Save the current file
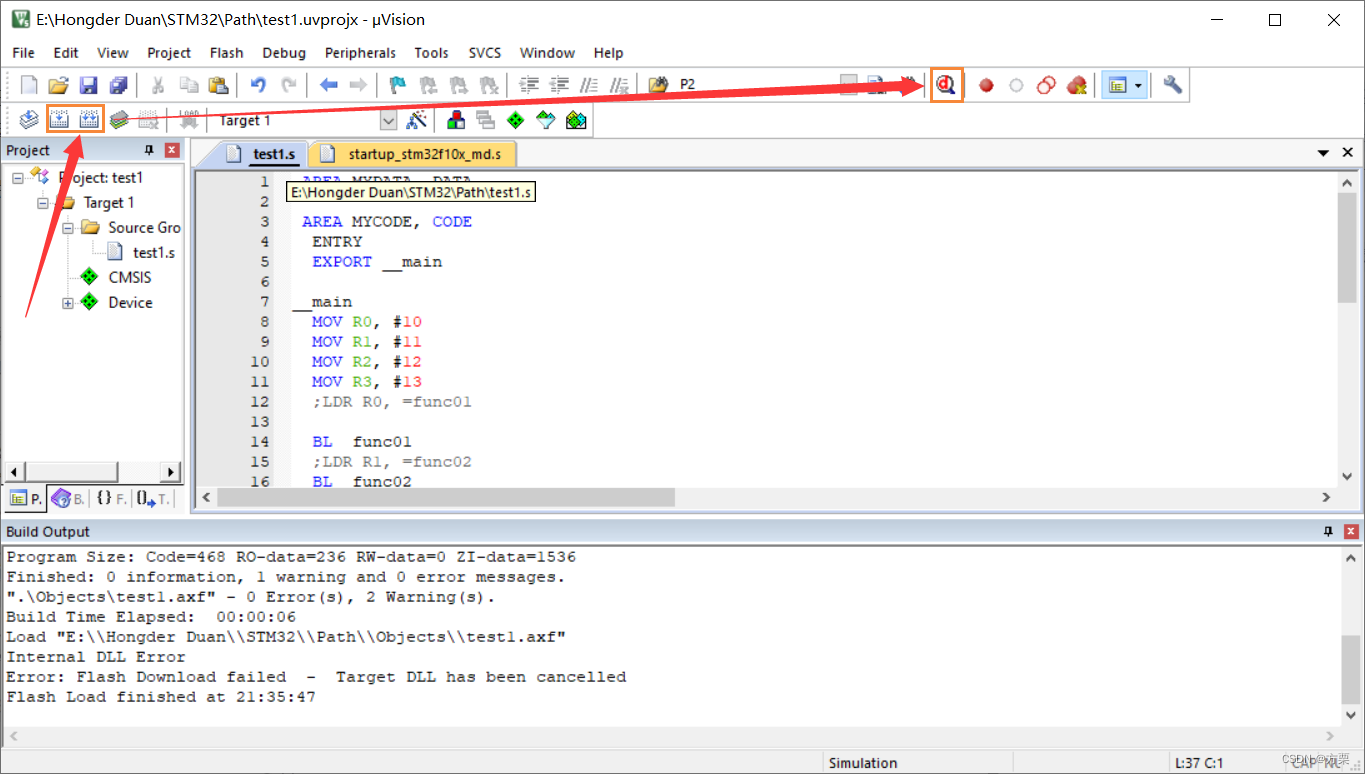 click(x=88, y=85)
